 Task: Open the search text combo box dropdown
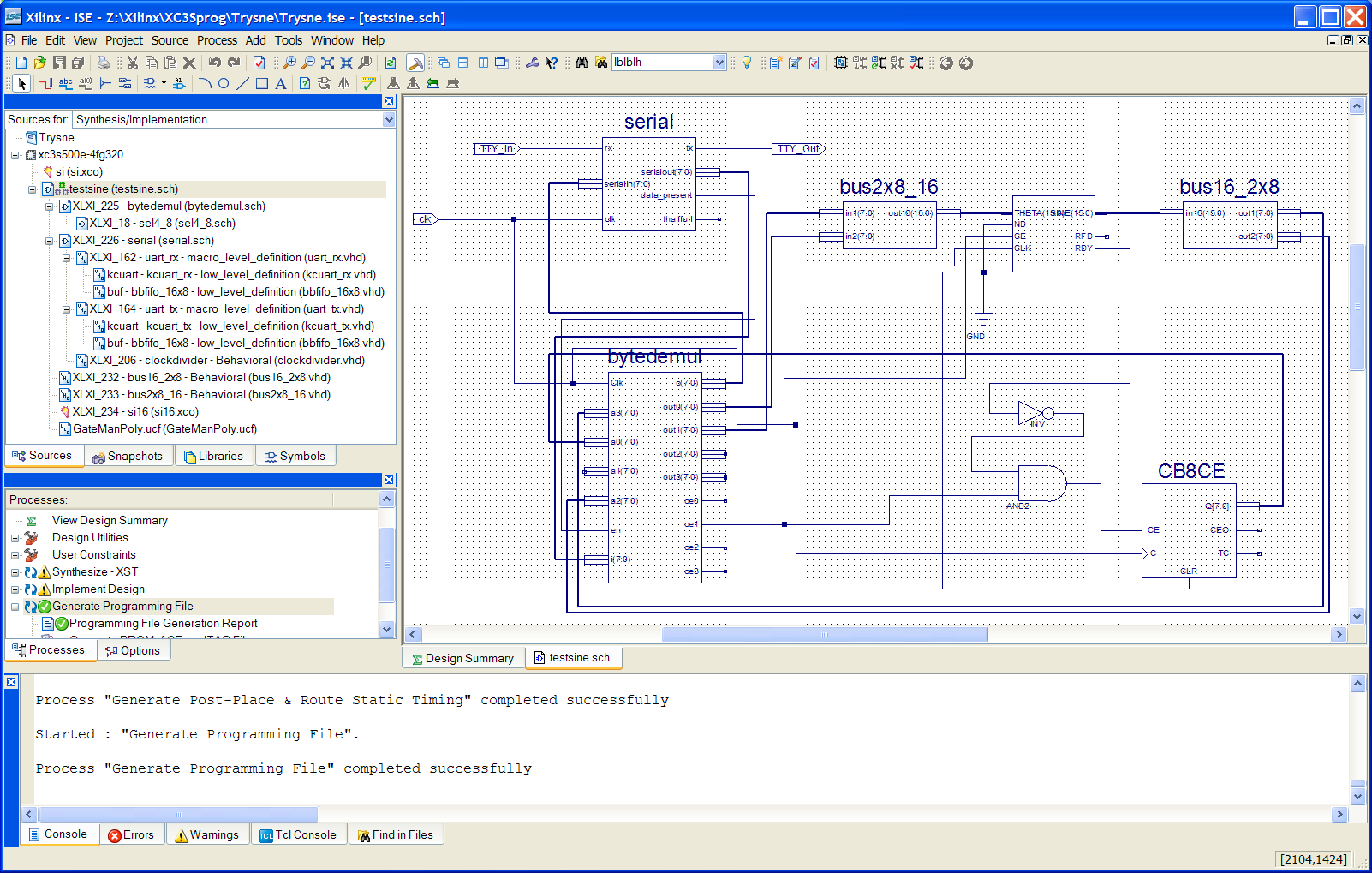719,62
